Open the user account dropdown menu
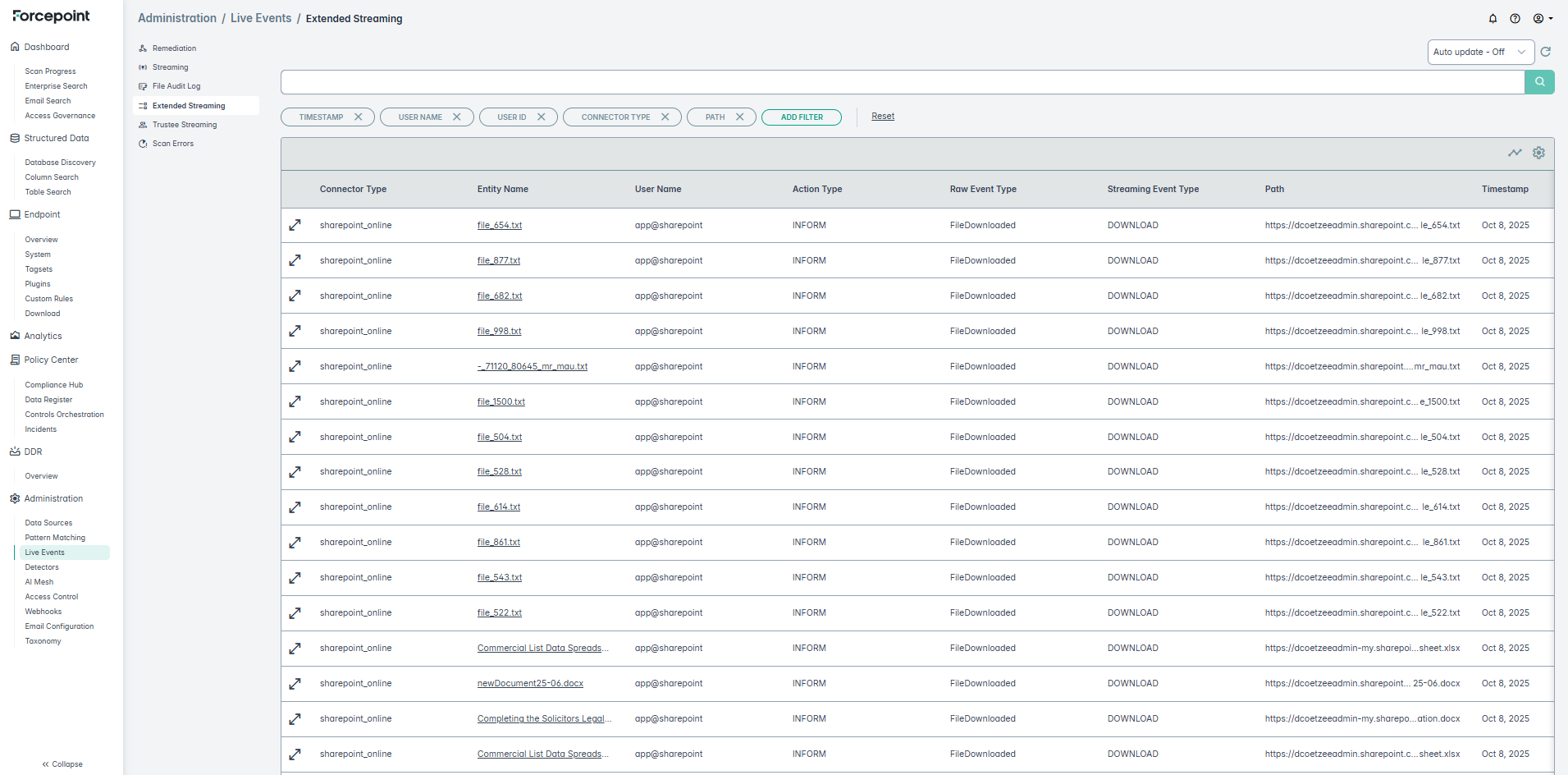 pyautogui.click(x=1543, y=19)
